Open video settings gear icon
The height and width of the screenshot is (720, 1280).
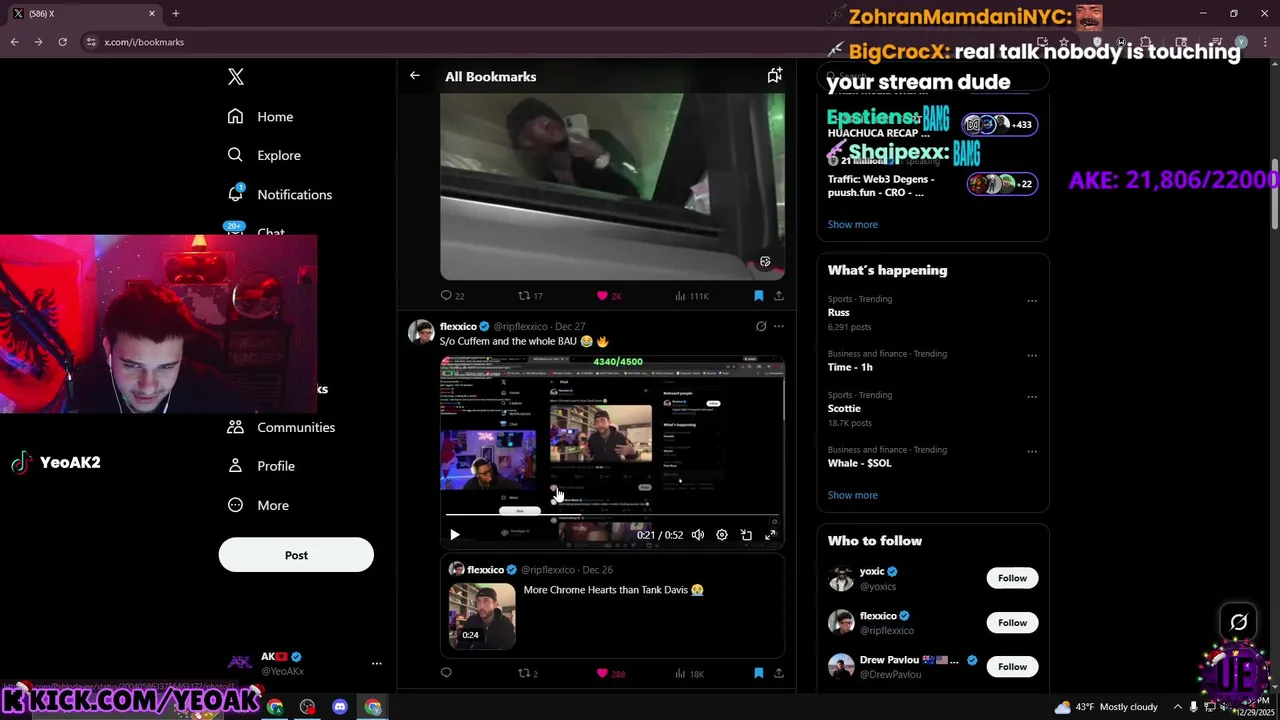click(x=721, y=535)
